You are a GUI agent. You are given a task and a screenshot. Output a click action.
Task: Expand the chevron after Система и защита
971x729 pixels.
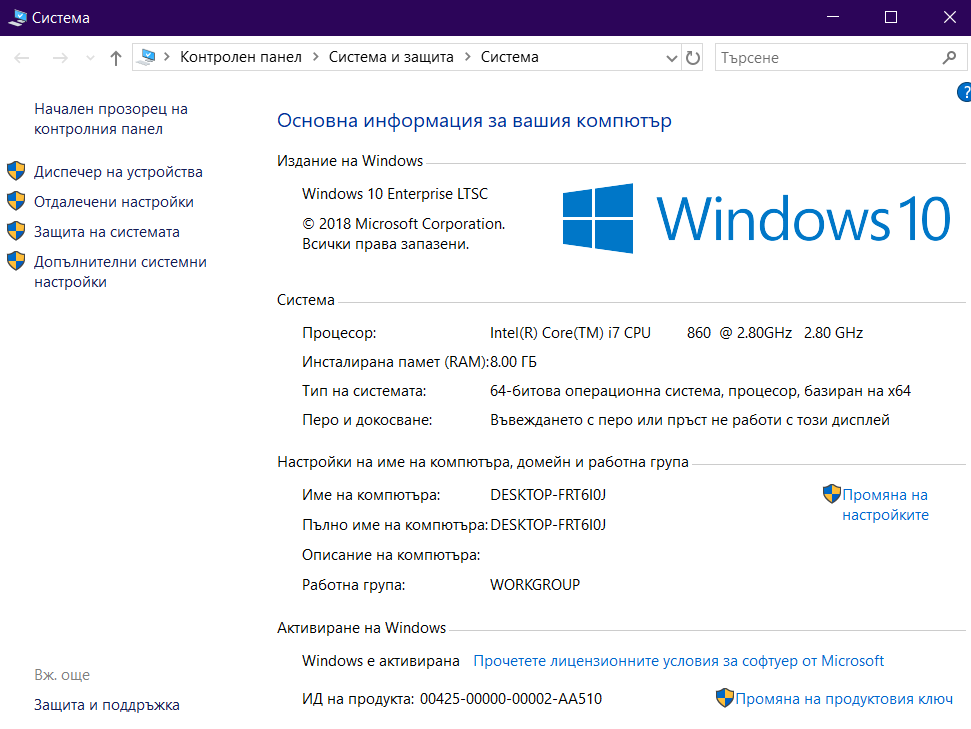pyautogui.click(x=468, y=57)
